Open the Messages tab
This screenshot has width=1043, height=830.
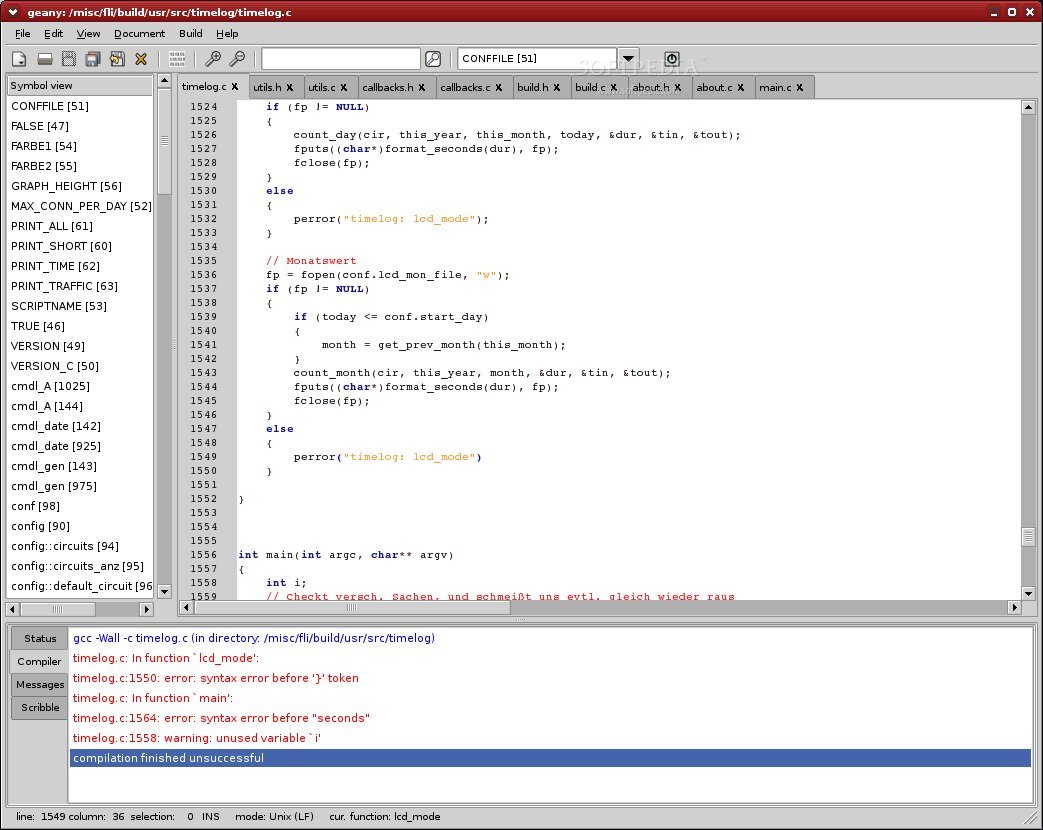click(40, 684)
